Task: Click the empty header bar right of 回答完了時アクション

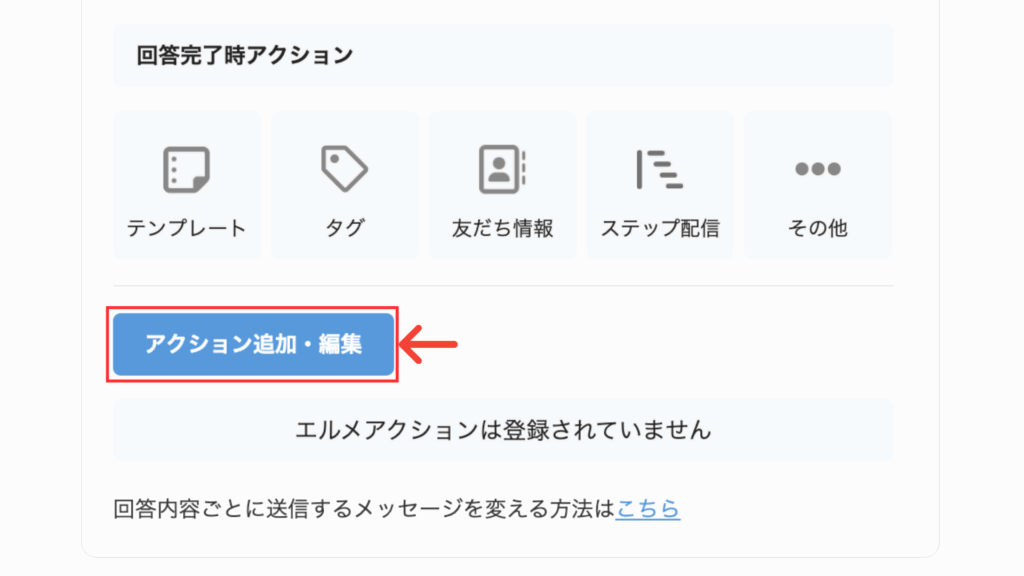Action: [x=623, y=56]
